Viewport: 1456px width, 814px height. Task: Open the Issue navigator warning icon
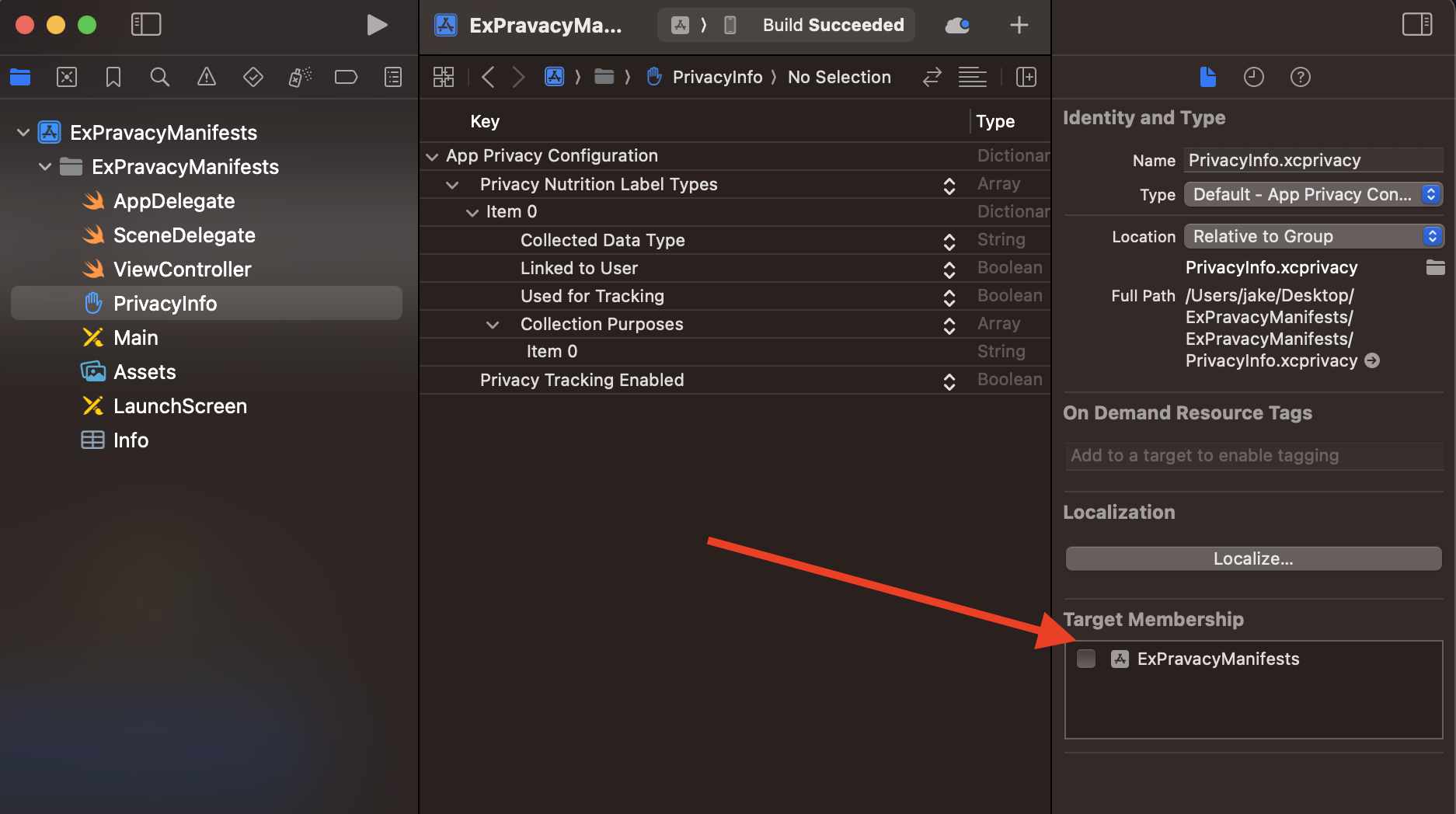coord(207,77)
